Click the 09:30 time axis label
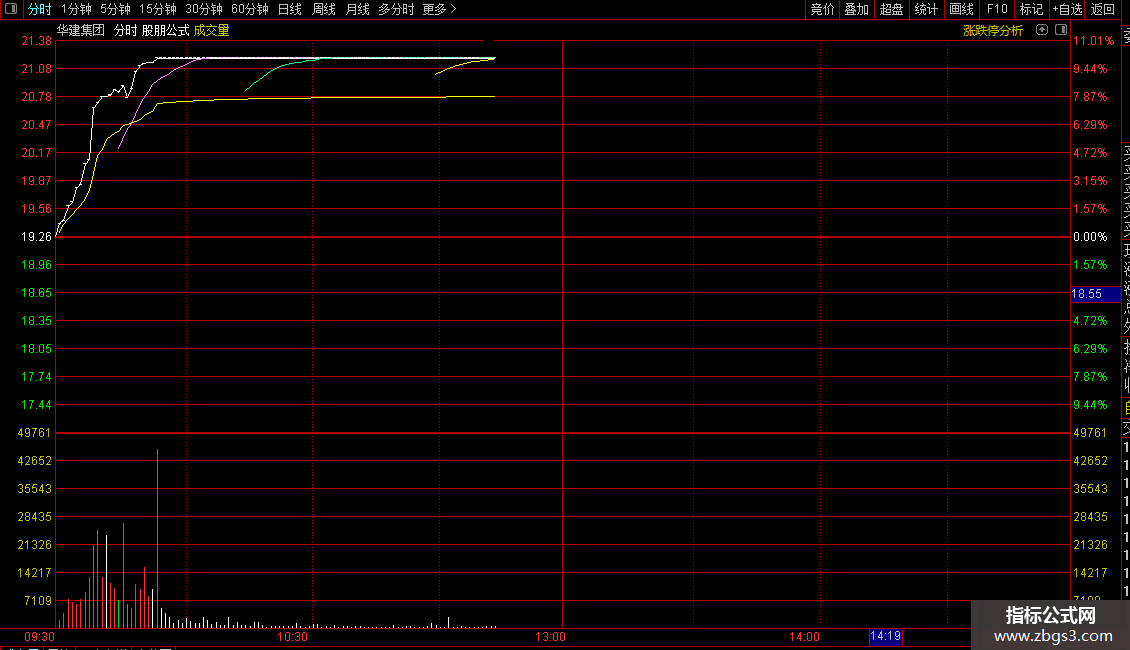1130x650 pixels. point(40,637)
